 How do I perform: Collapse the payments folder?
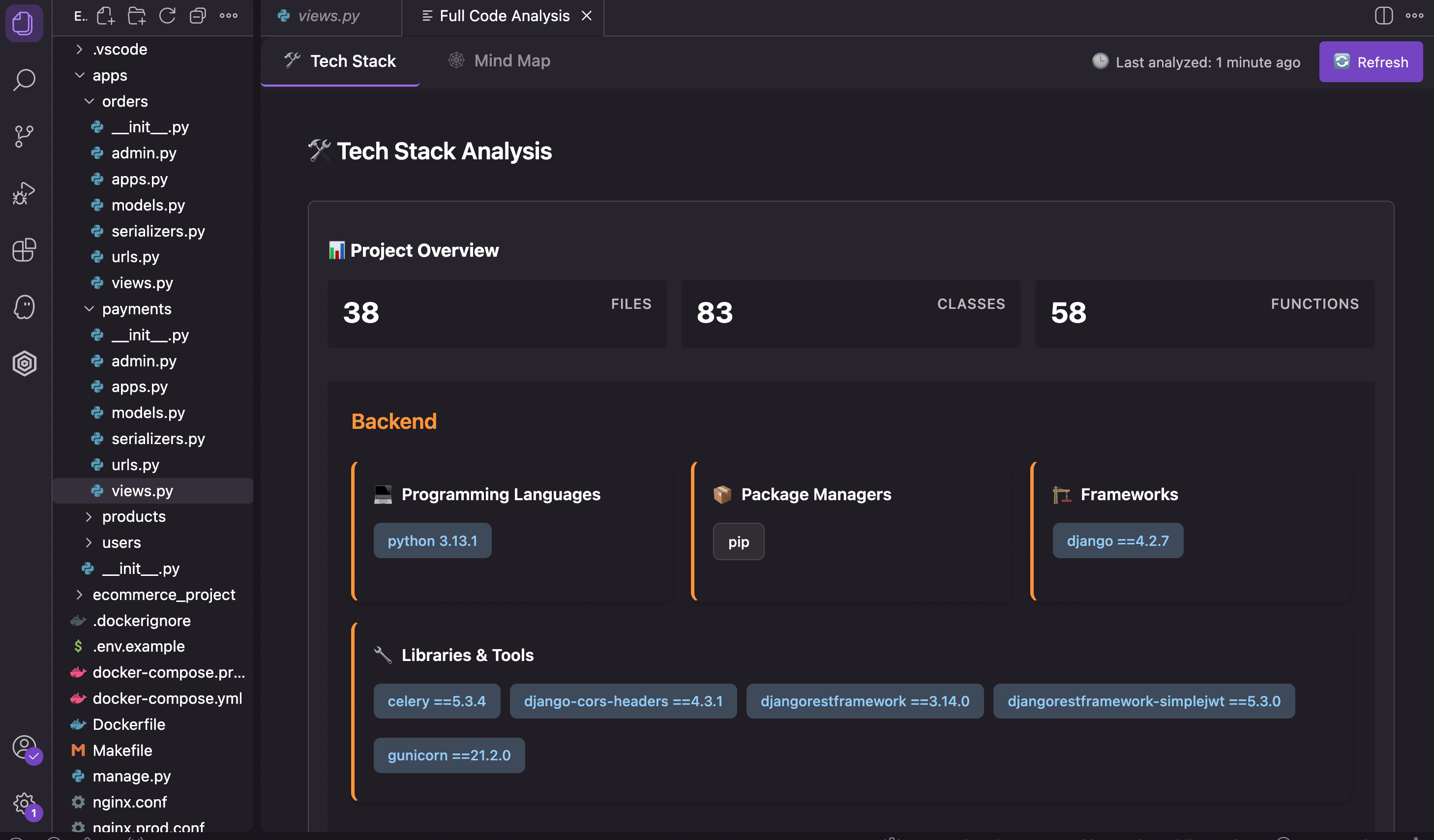tap(137, 309)
